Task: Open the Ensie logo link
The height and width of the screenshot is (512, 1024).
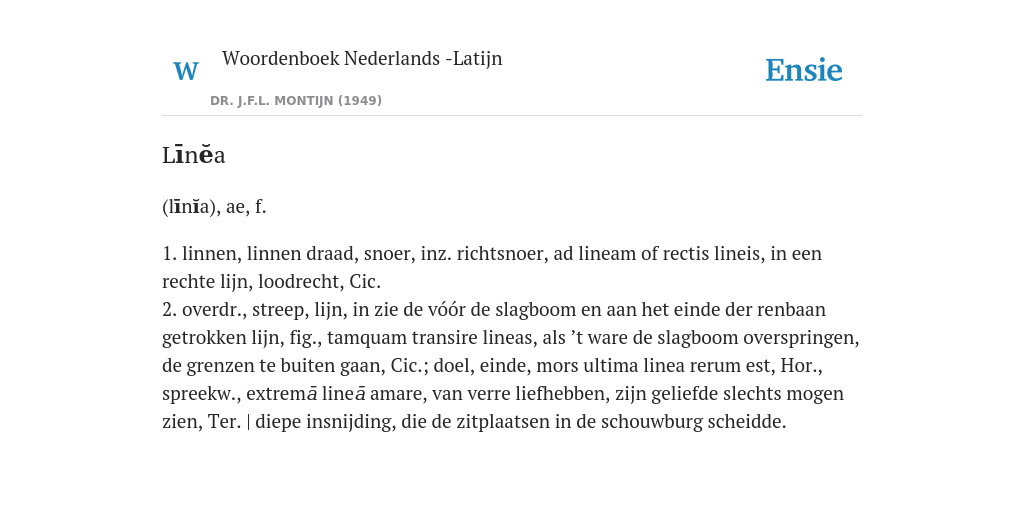Action: (x=803, y=70)
